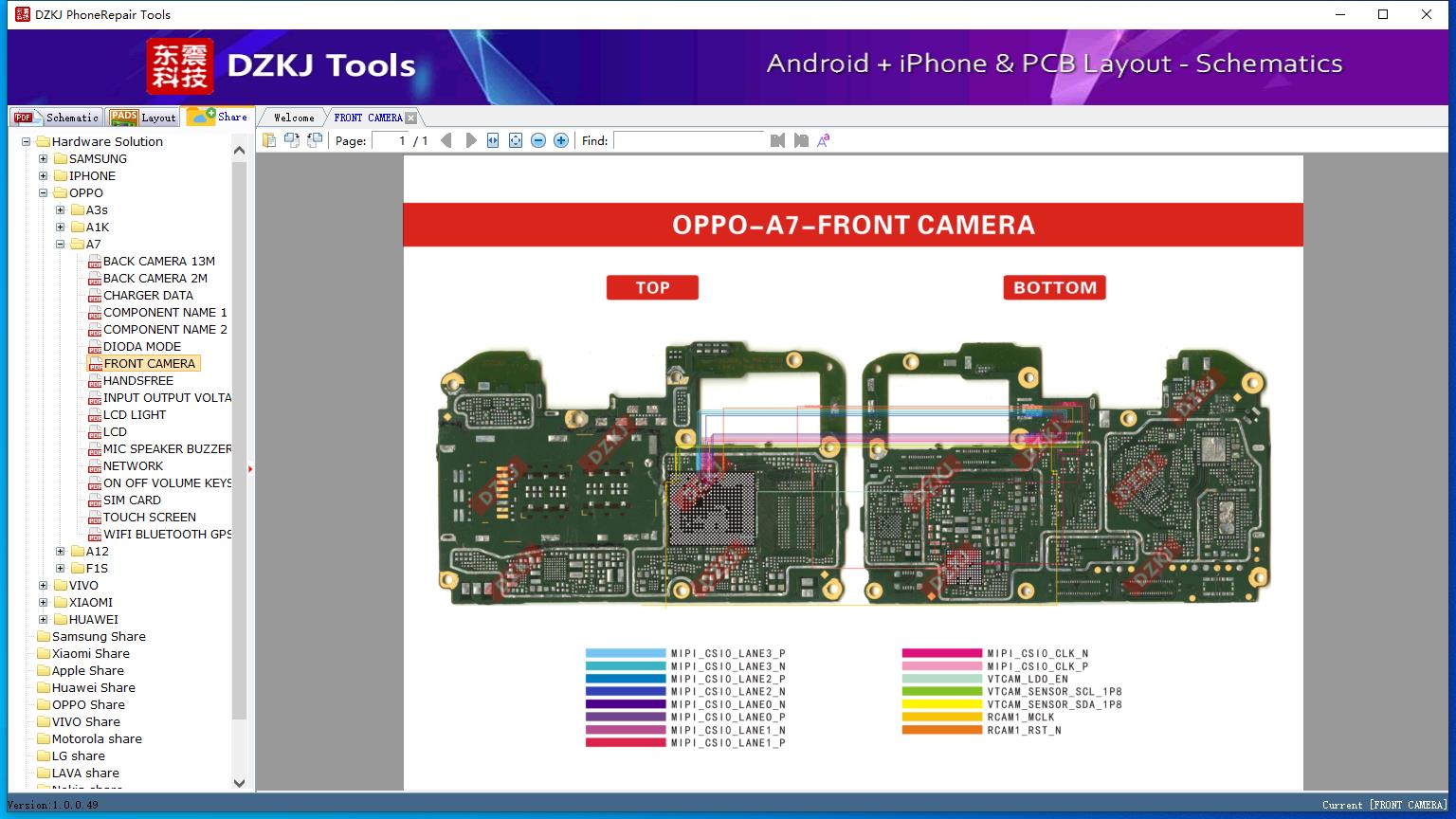
Task: Switch to the Schematic tab
Action: [56, 118]
